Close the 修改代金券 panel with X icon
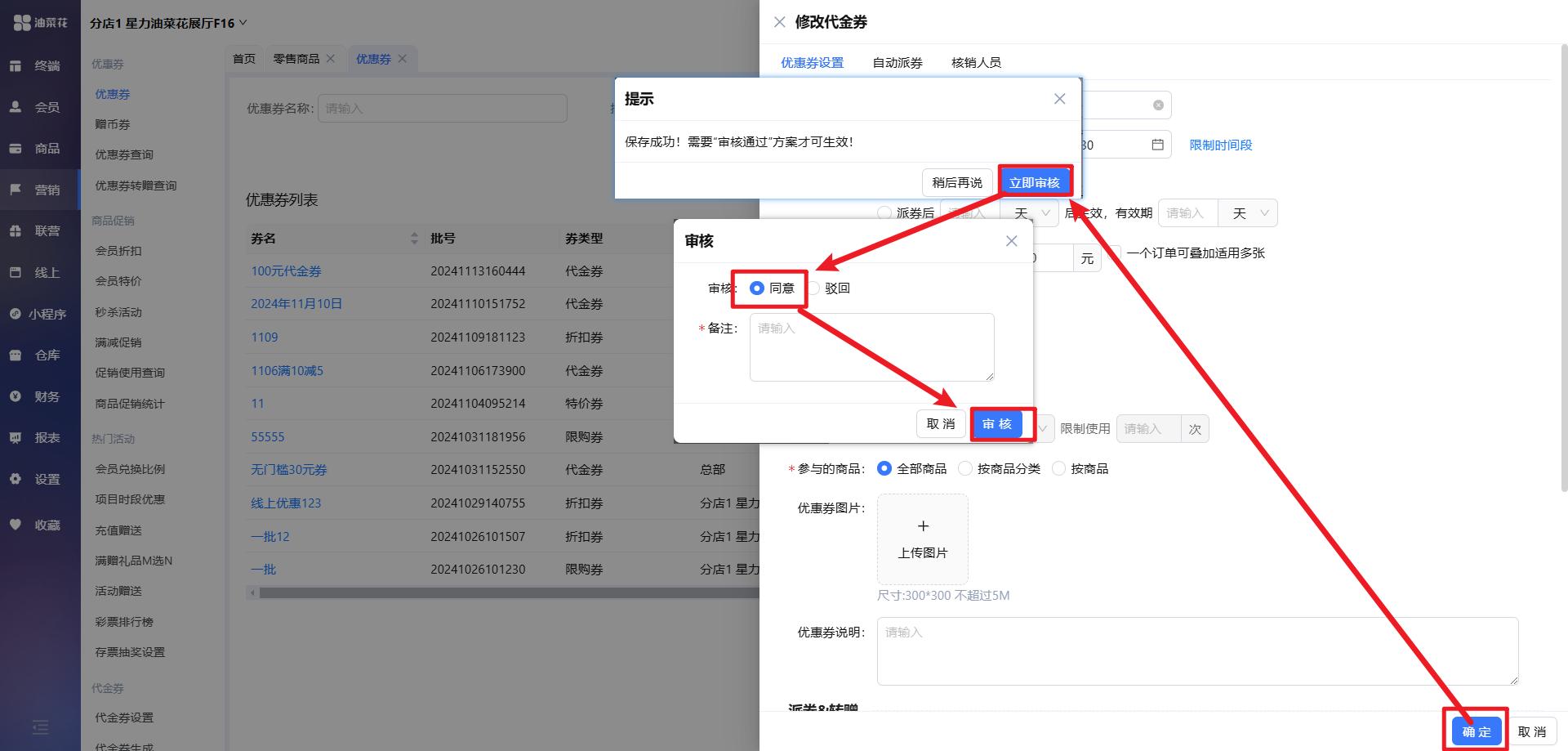The image size is (1568, 751). point(780,22)
